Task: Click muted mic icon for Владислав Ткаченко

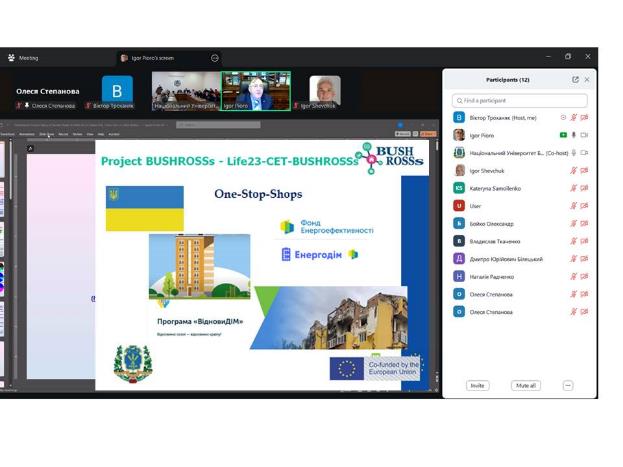Action: 574,241
